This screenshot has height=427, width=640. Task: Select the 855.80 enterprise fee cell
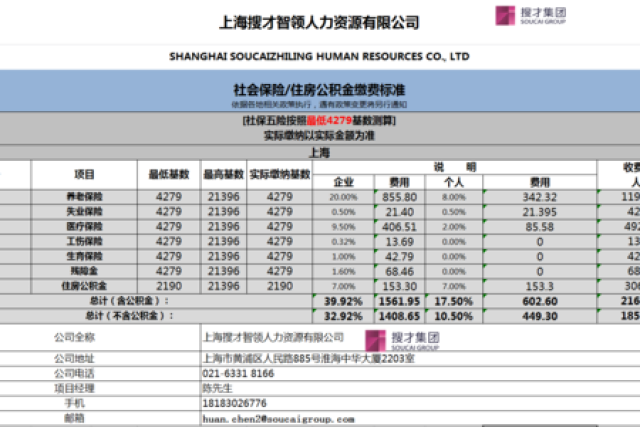pos(399,197)
